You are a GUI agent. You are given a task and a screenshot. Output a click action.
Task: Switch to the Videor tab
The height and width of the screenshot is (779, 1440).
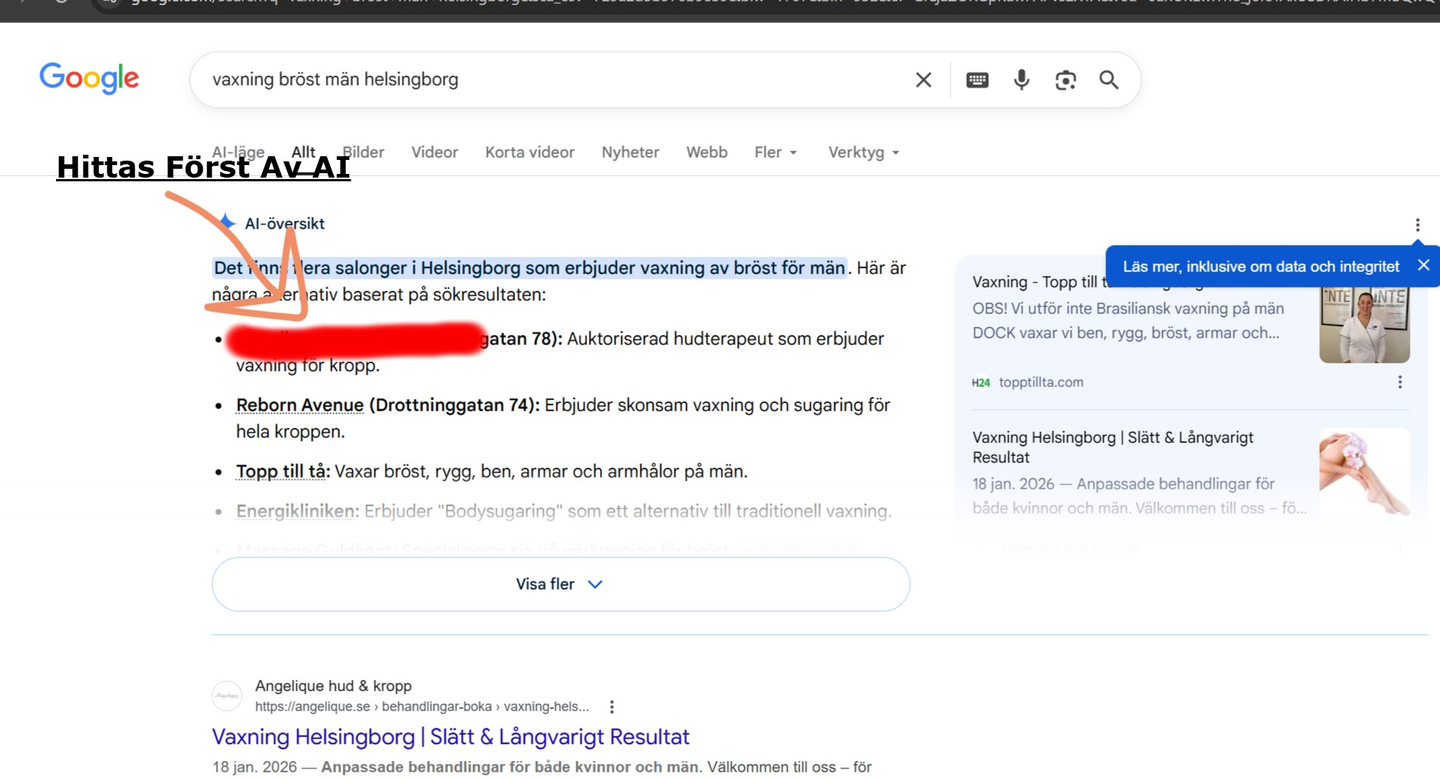[434, 152]
